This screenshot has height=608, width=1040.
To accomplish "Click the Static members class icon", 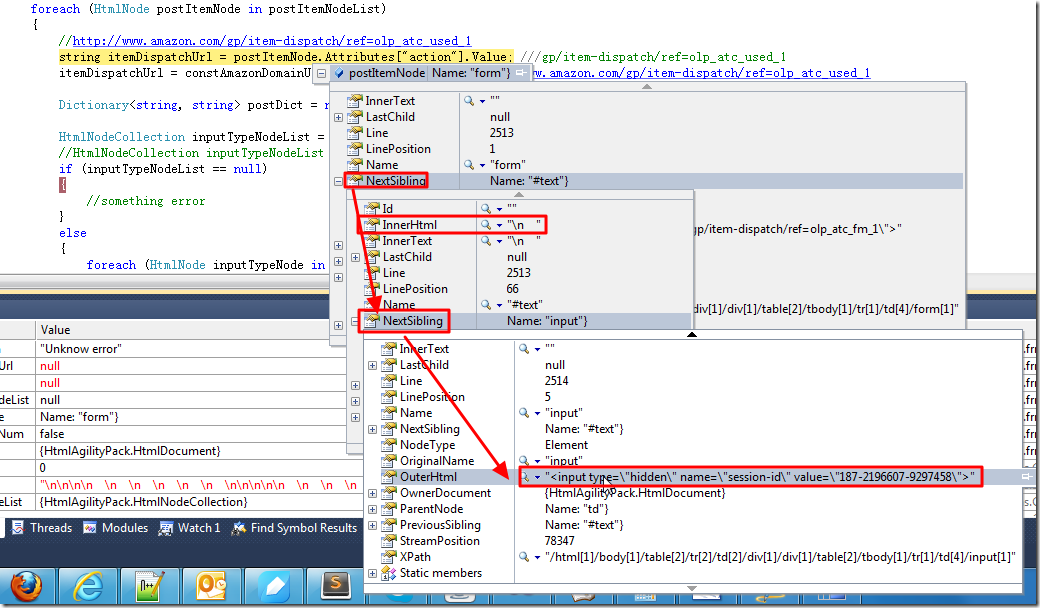I will coord(389,573).
